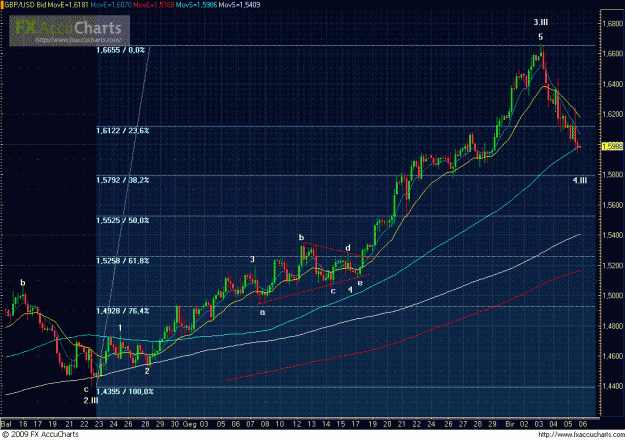The width and height of the screenshot is (625, 440).
Task: Click the "3.III" wave label at the top
Action: 540,22
